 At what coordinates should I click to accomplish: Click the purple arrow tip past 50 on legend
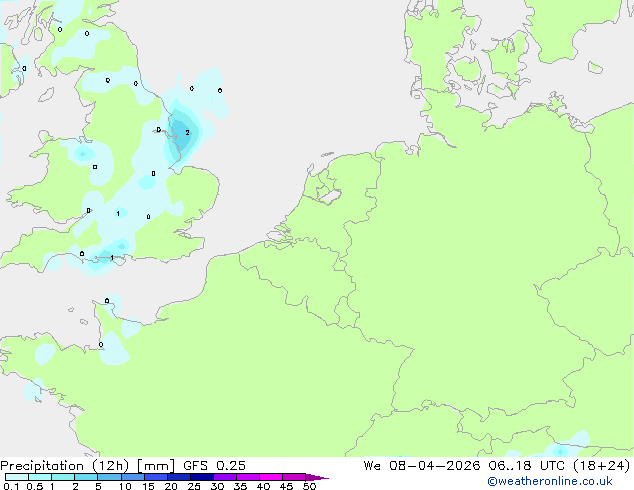[317, 478]
